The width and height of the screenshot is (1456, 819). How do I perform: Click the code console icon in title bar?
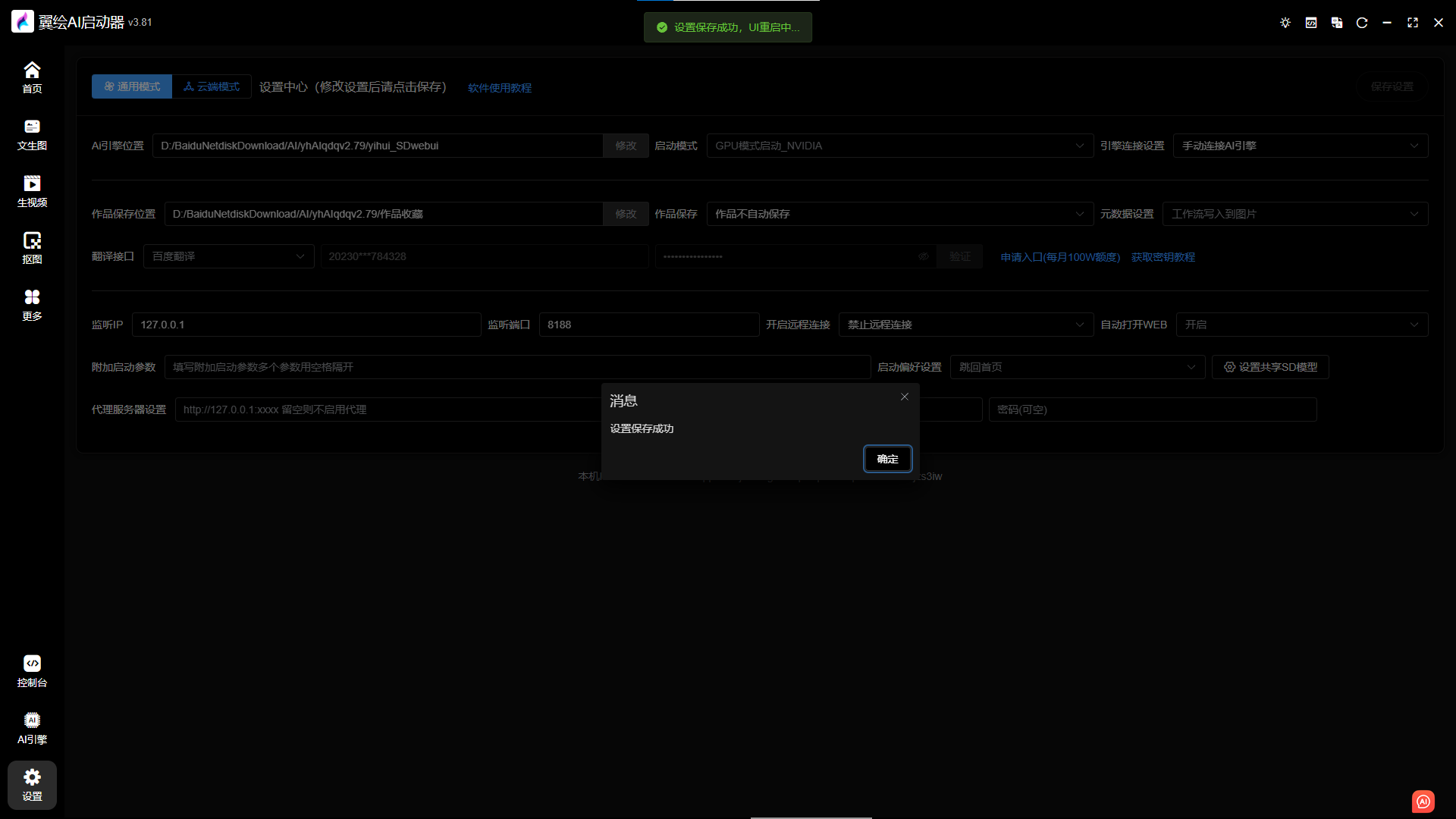click(x=1311, y=23)
